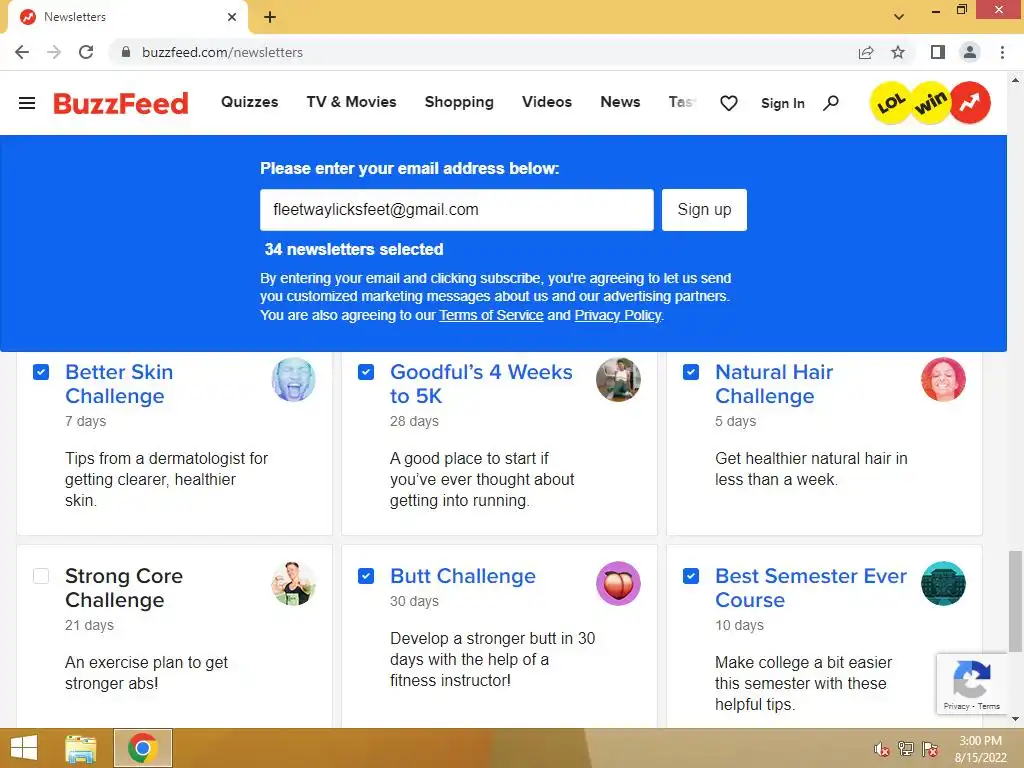Click the muted volume tray icon
The width and height of the screenshot is (1024, 768).
point(882,749)
